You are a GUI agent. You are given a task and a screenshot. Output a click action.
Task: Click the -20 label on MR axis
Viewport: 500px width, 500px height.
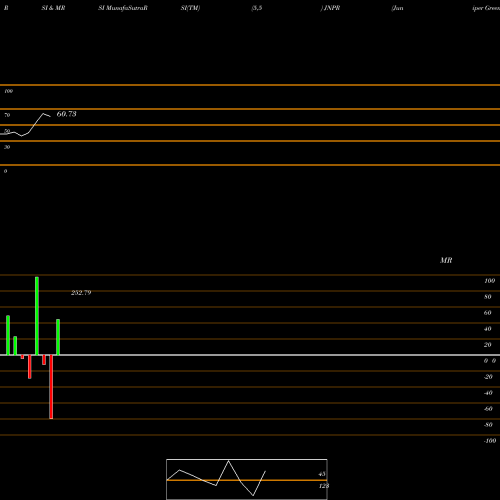coord(488,377)
